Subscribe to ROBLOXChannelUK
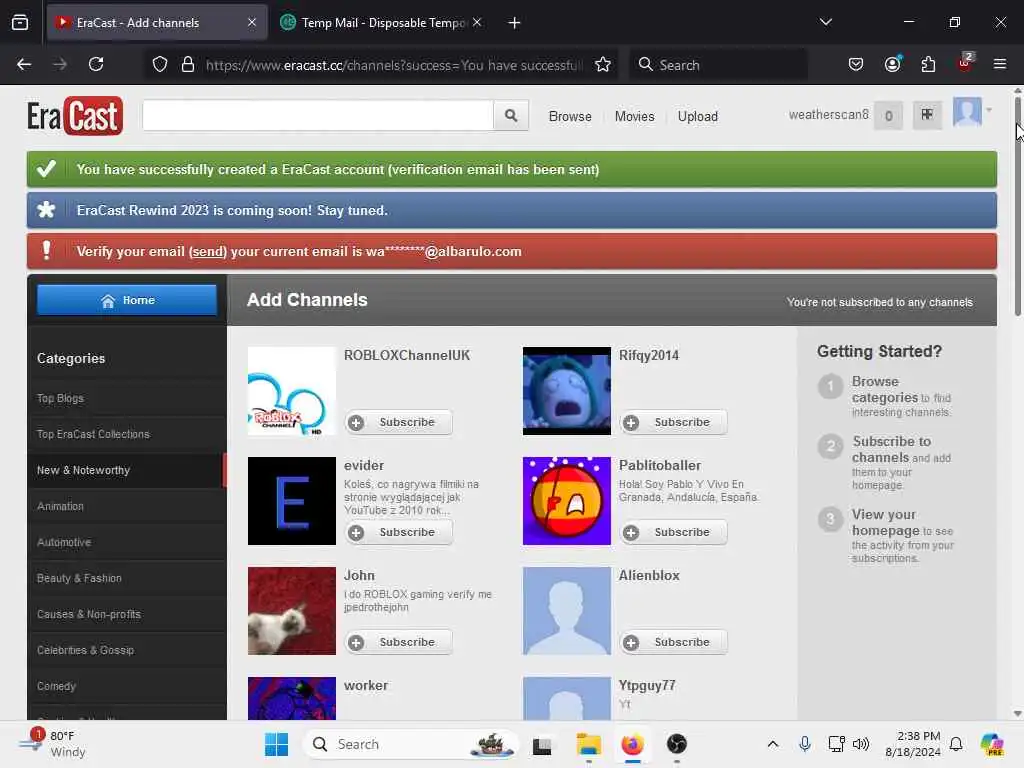Image resolution: width=1024 pixels, height=768 pixels. pyautogui.click(x=398, y=423)
